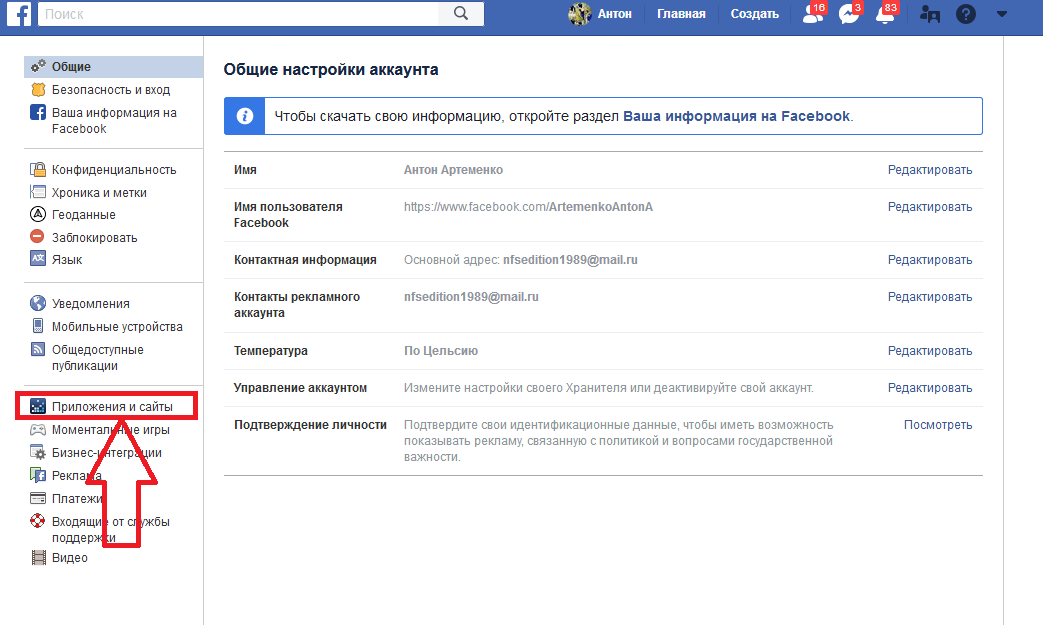
Task: Click the Уведомления globe icon
Action: (x=38, y=303)
